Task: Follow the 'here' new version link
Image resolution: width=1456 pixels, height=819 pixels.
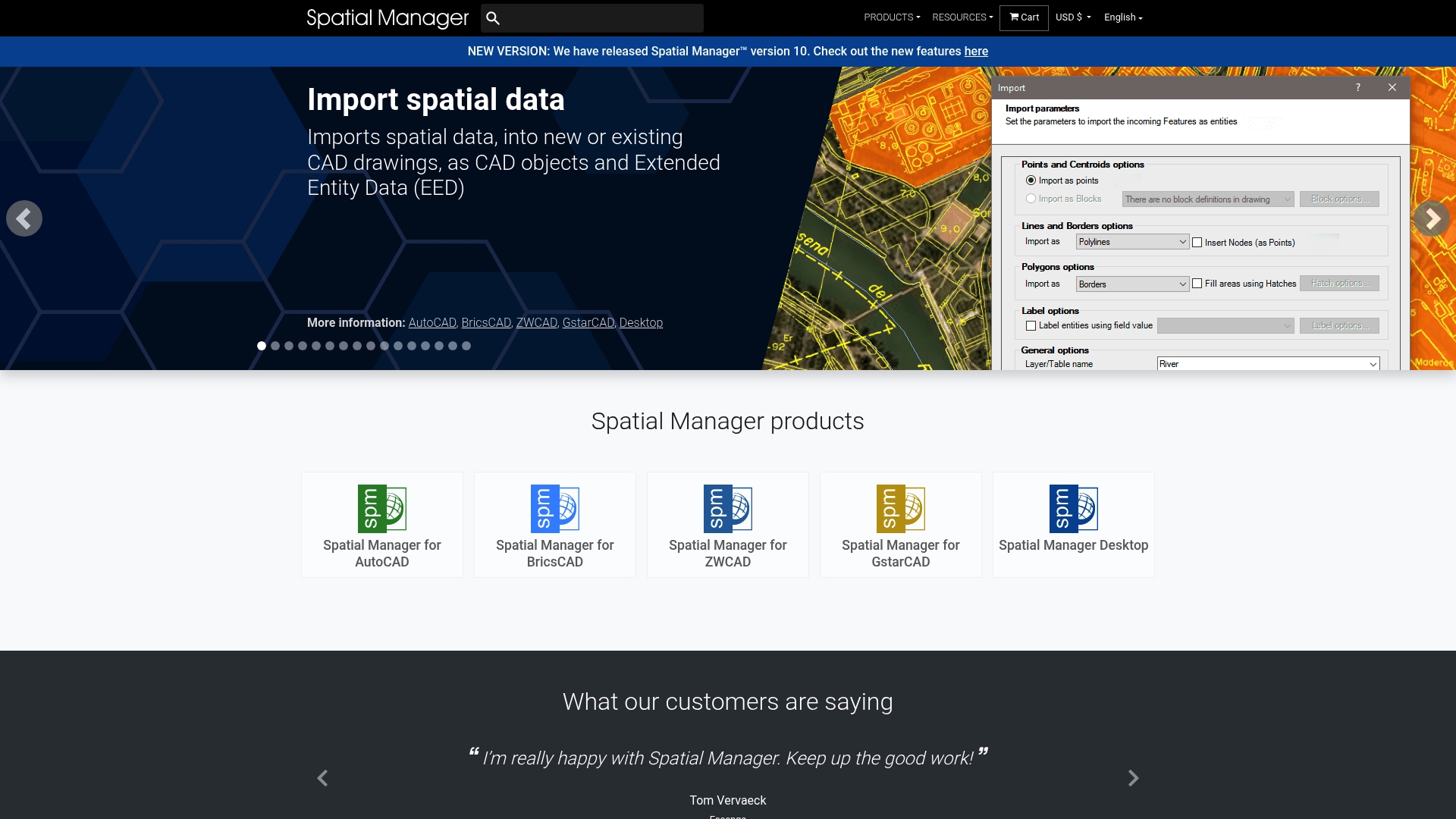Action: tap(975, 52)
